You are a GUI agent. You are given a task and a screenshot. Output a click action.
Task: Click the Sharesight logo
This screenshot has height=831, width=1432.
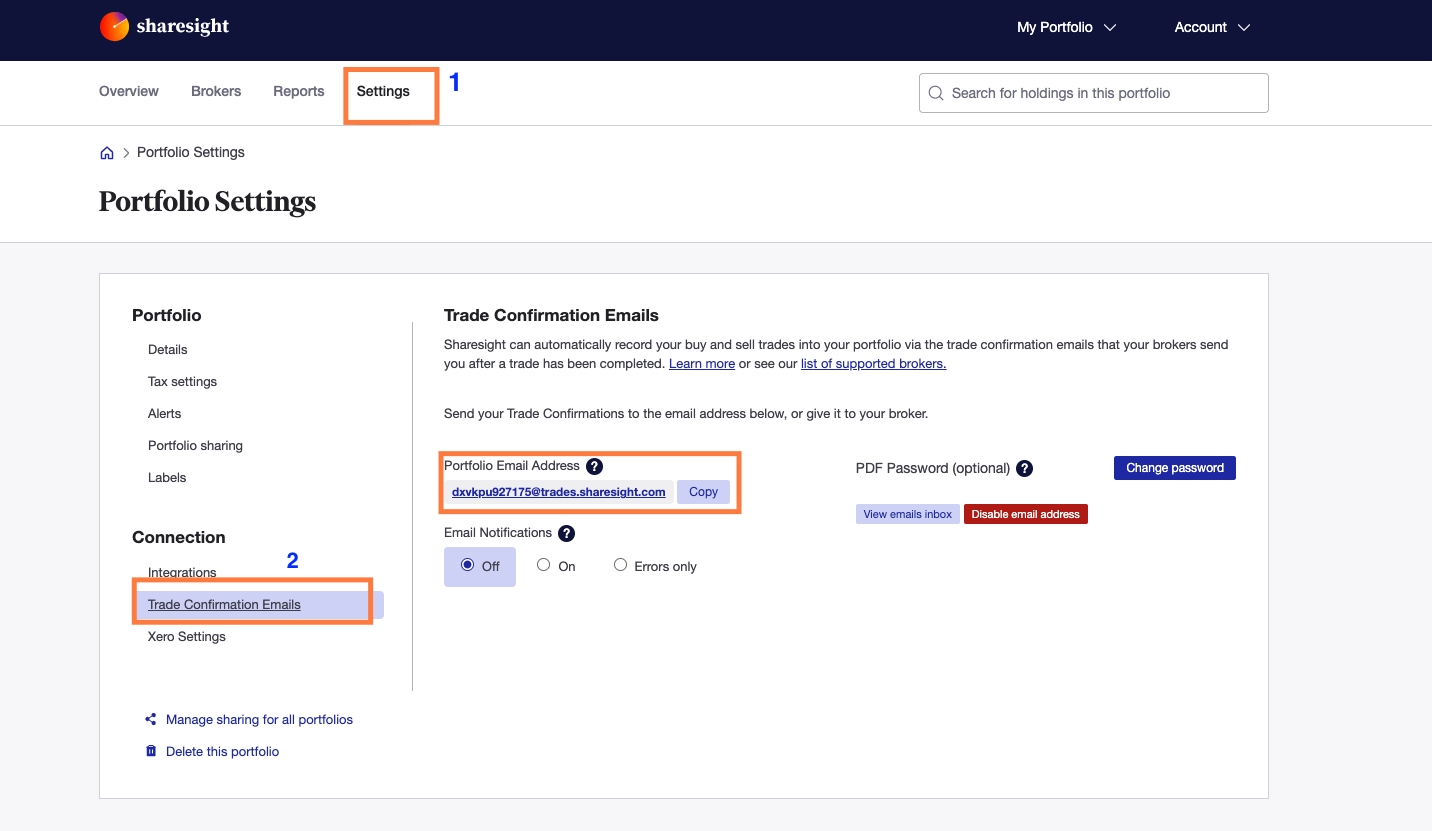click(x=165, y=27)
